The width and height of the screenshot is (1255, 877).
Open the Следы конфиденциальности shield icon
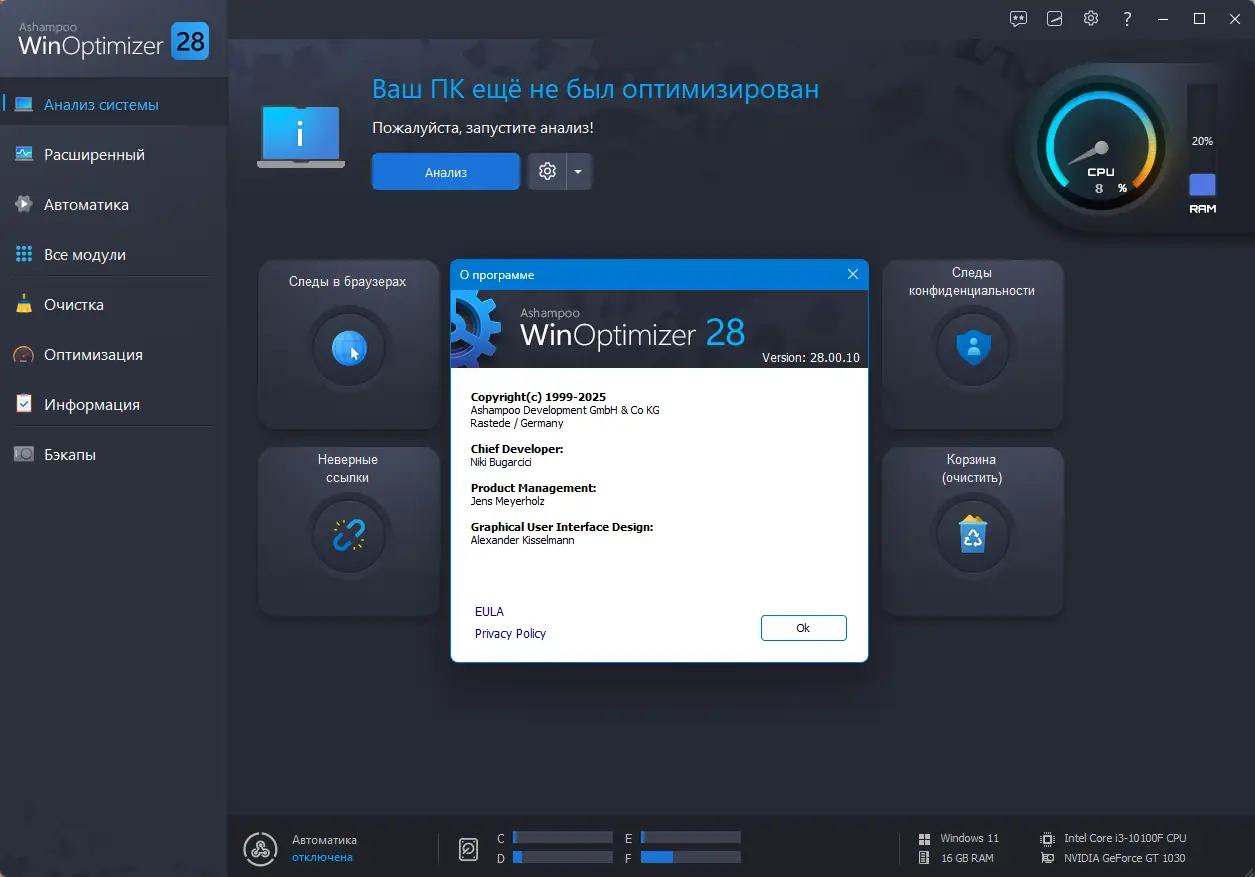[x=972, y=348]
